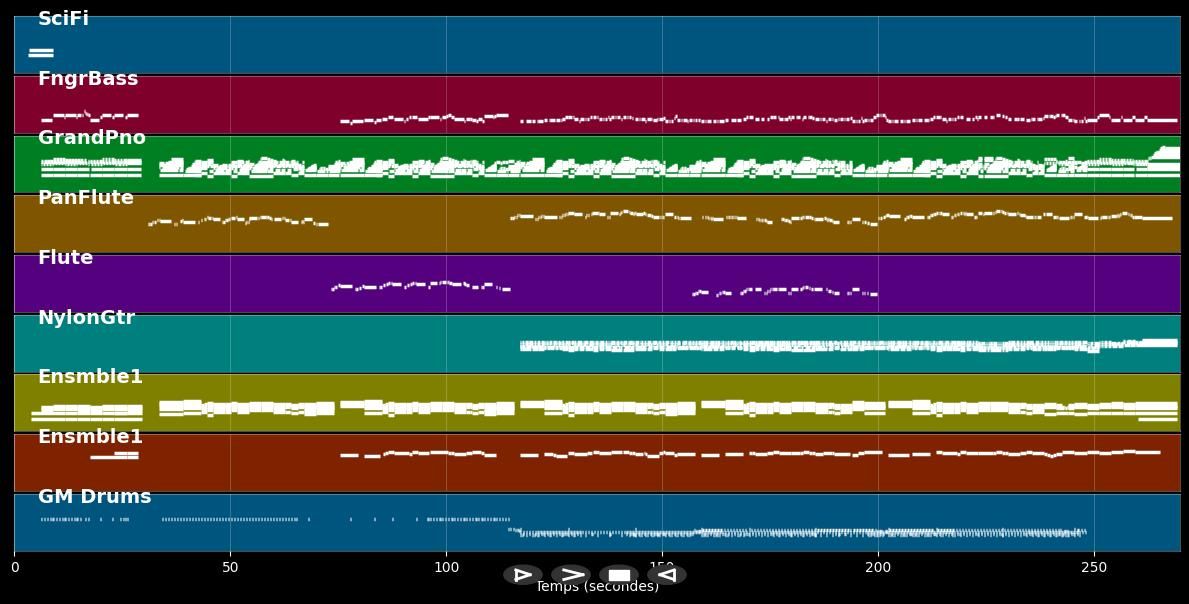Expand the first Ensmble1 lane
Viewport: 1189px width, 604px height.
pos(91,376)
